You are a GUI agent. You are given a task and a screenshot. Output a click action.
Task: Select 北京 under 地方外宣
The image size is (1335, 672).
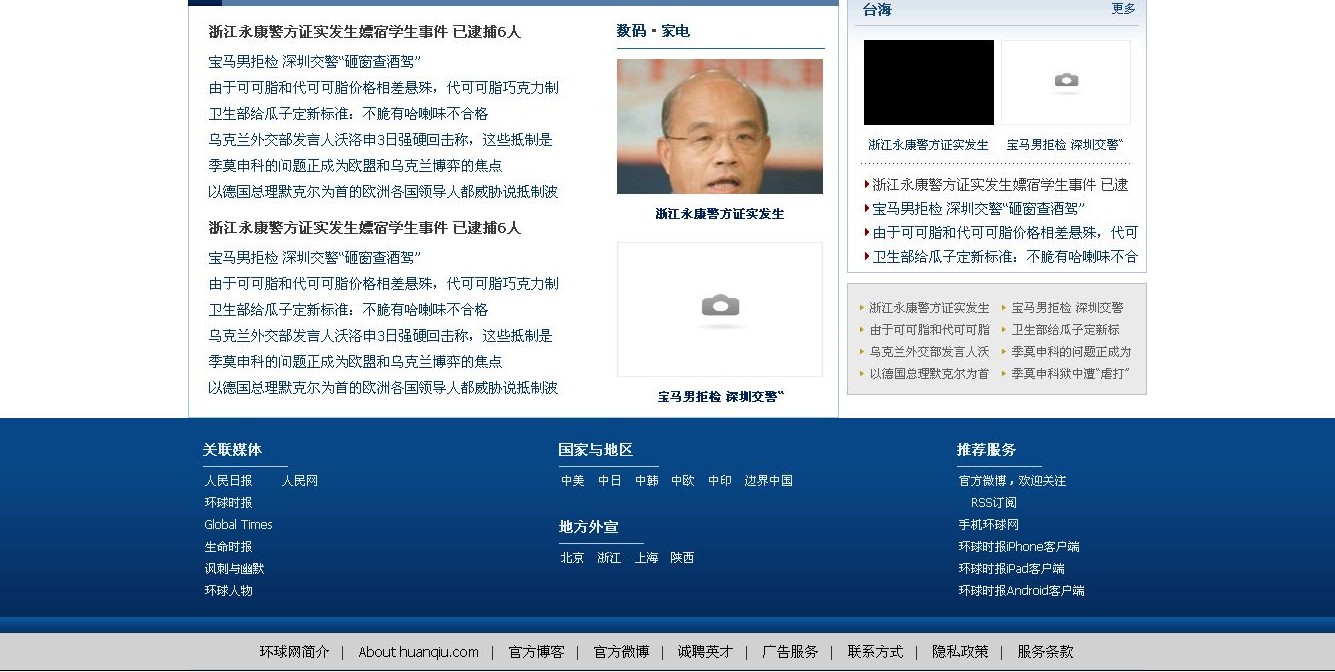coord(571,558)
